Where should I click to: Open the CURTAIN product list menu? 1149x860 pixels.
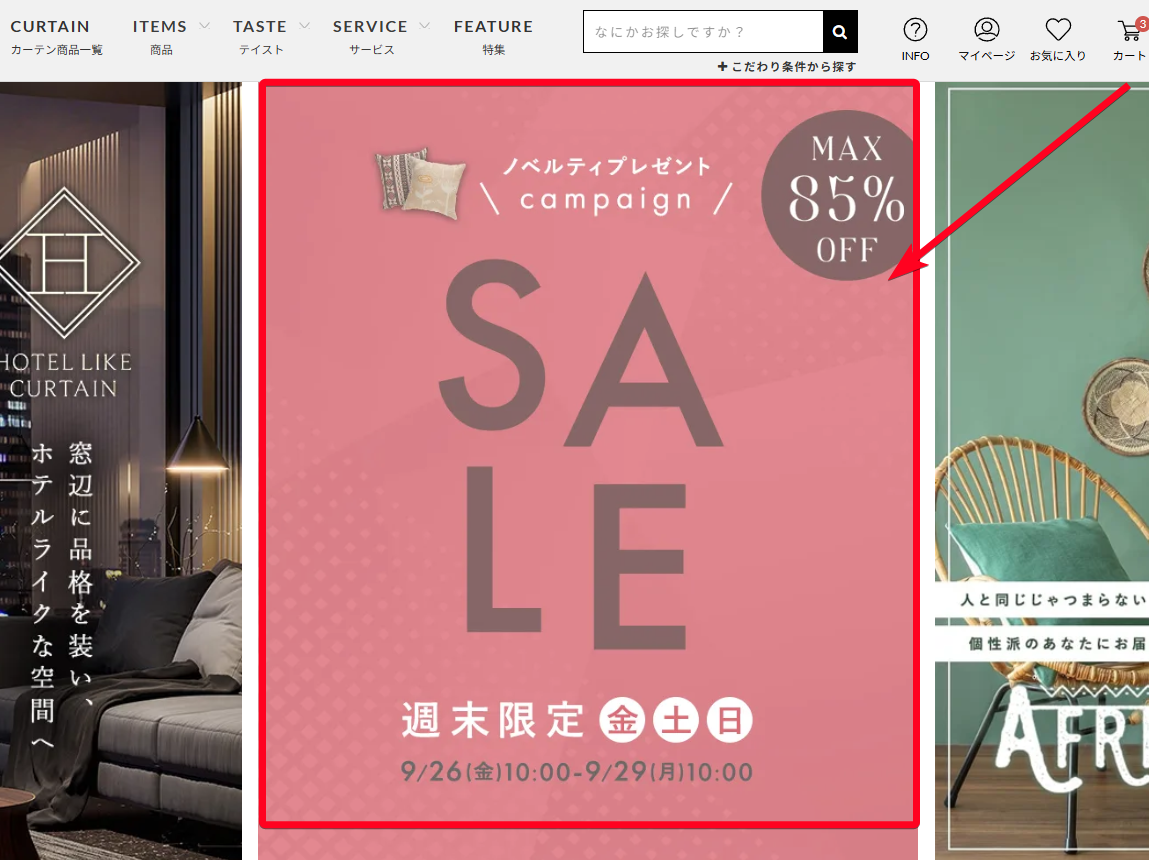(56, 37)
